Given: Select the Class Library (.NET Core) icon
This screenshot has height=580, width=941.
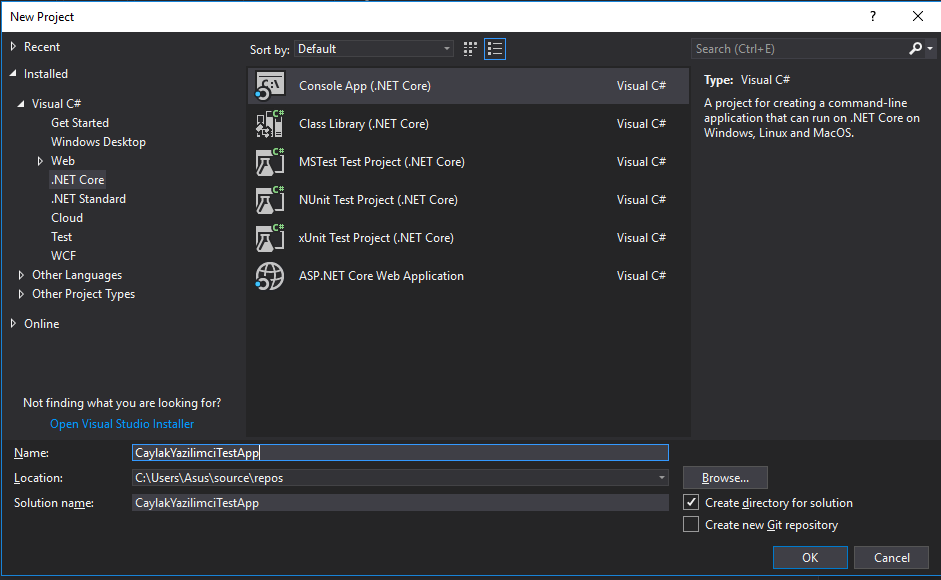Looking at the screenshot, I should coord(270,124).
